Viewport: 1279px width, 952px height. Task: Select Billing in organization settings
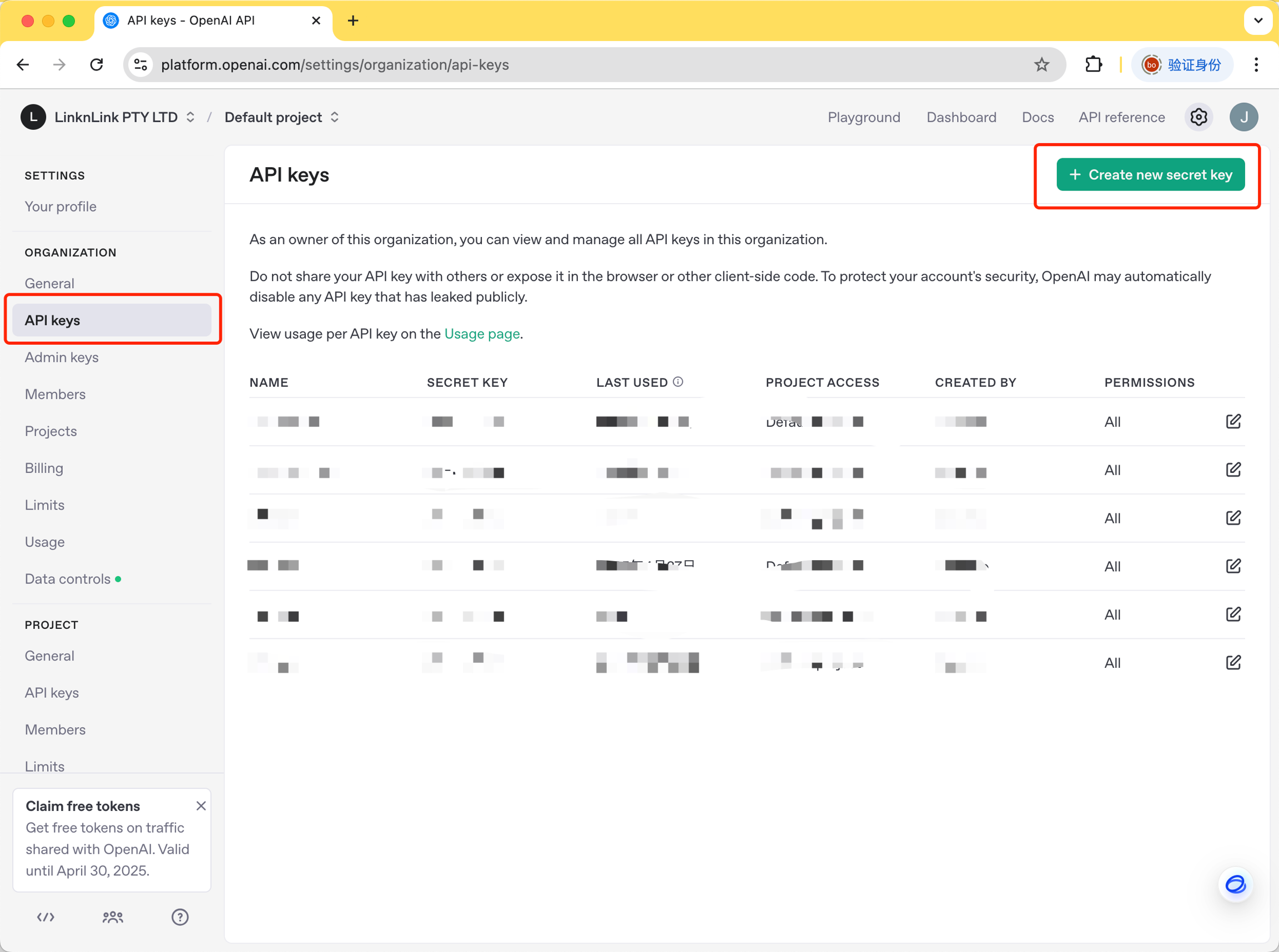click(44, 468)
